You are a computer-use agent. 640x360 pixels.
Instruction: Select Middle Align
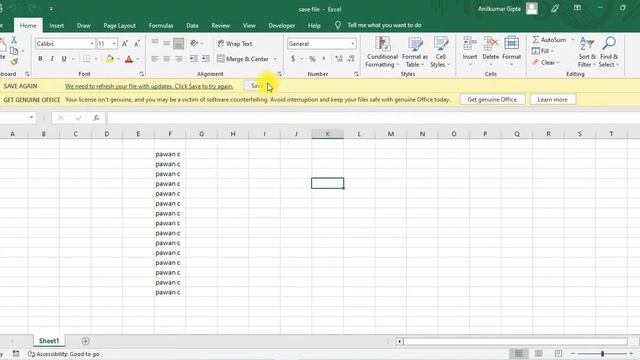pyautogui.click(x=167, y=43)
